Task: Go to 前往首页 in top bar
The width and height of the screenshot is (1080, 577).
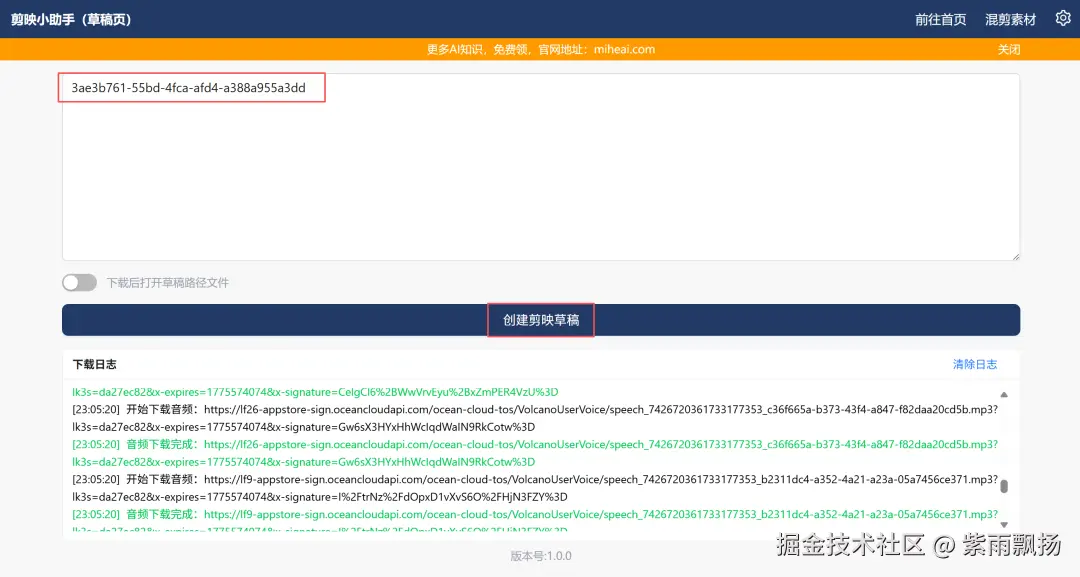Action: pos(940,20)
